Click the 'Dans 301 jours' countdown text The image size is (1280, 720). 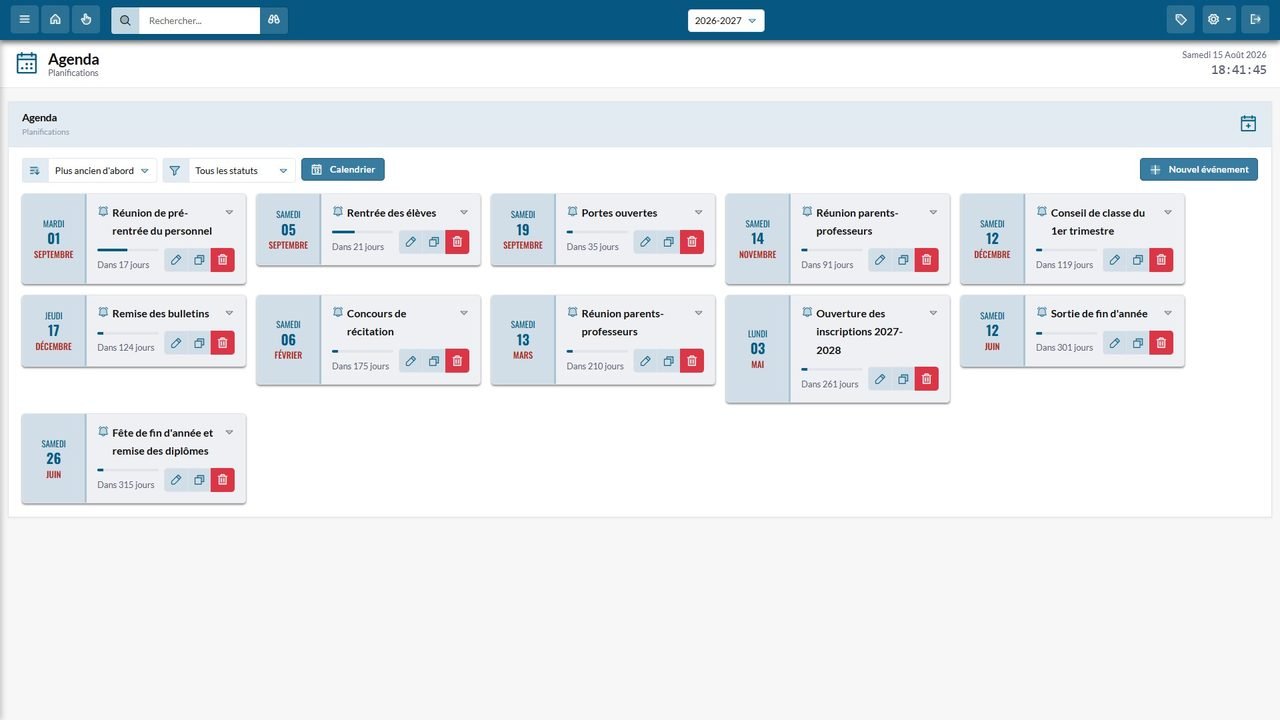[1065, 348]
